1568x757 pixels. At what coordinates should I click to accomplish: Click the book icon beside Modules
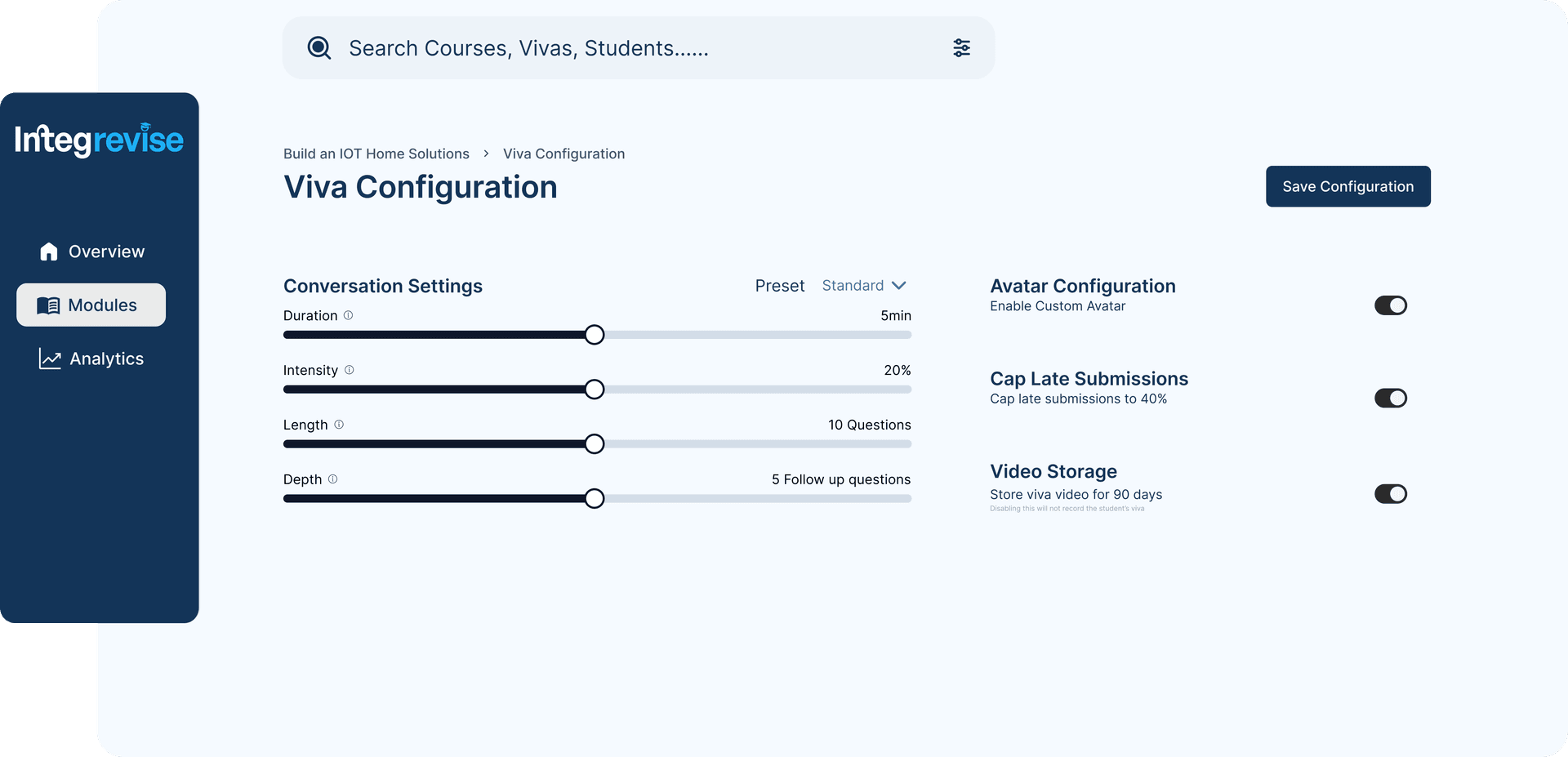[49, 305]
